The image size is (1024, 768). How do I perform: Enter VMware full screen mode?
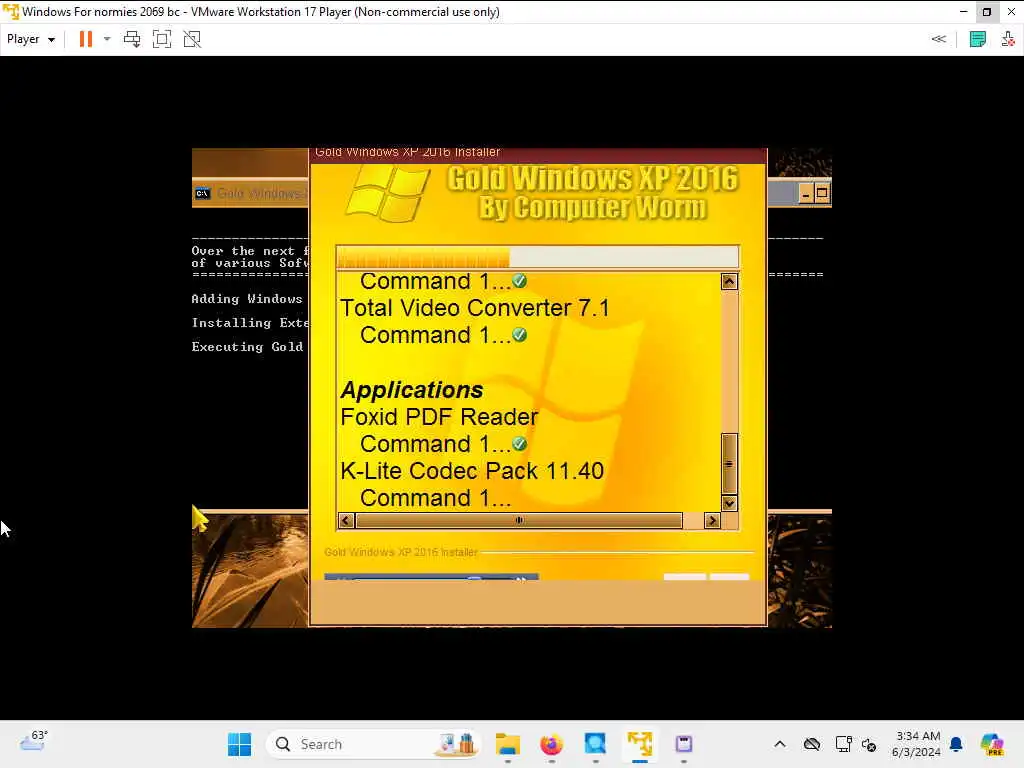coord(162,39)
